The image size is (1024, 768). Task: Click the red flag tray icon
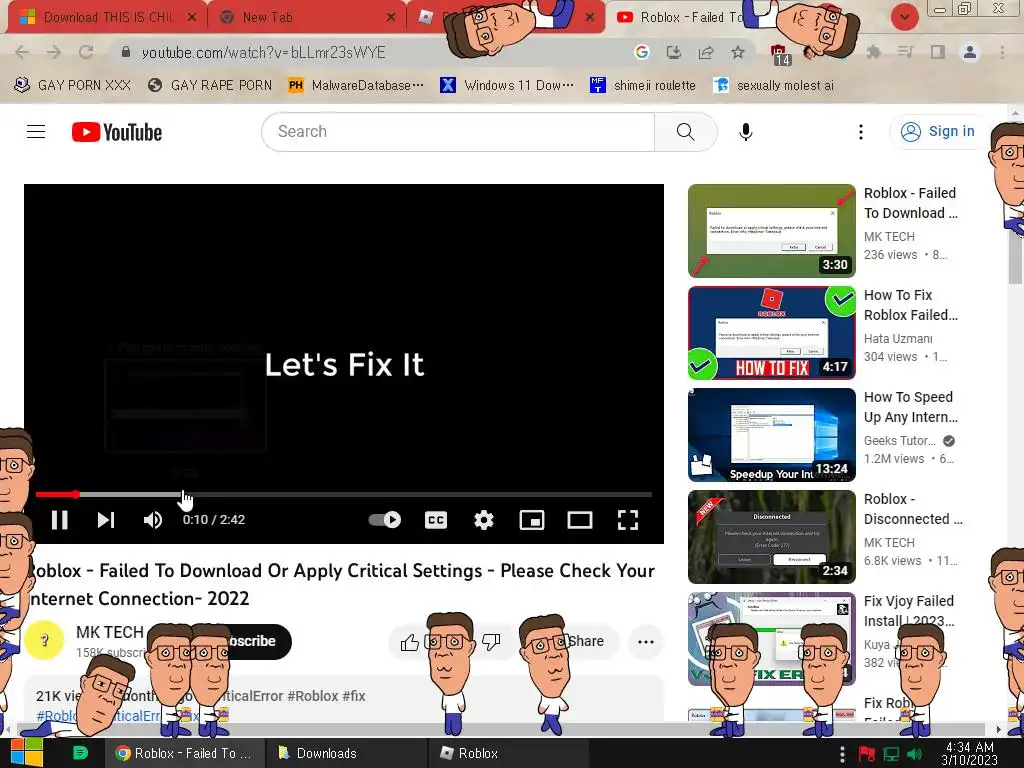pyautogui.click(x=867, y=754)
